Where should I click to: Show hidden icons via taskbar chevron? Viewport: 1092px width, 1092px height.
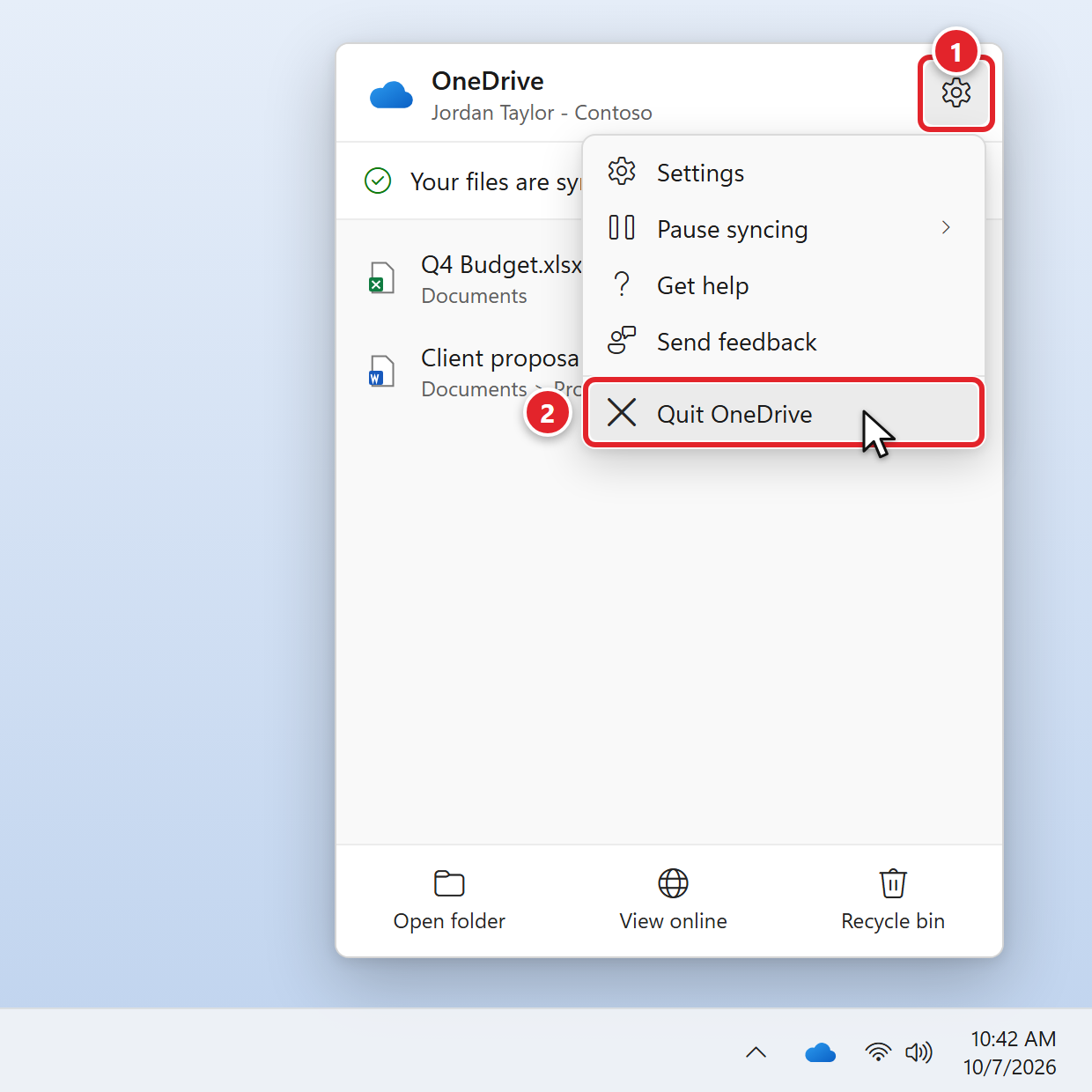(756, 1052)
